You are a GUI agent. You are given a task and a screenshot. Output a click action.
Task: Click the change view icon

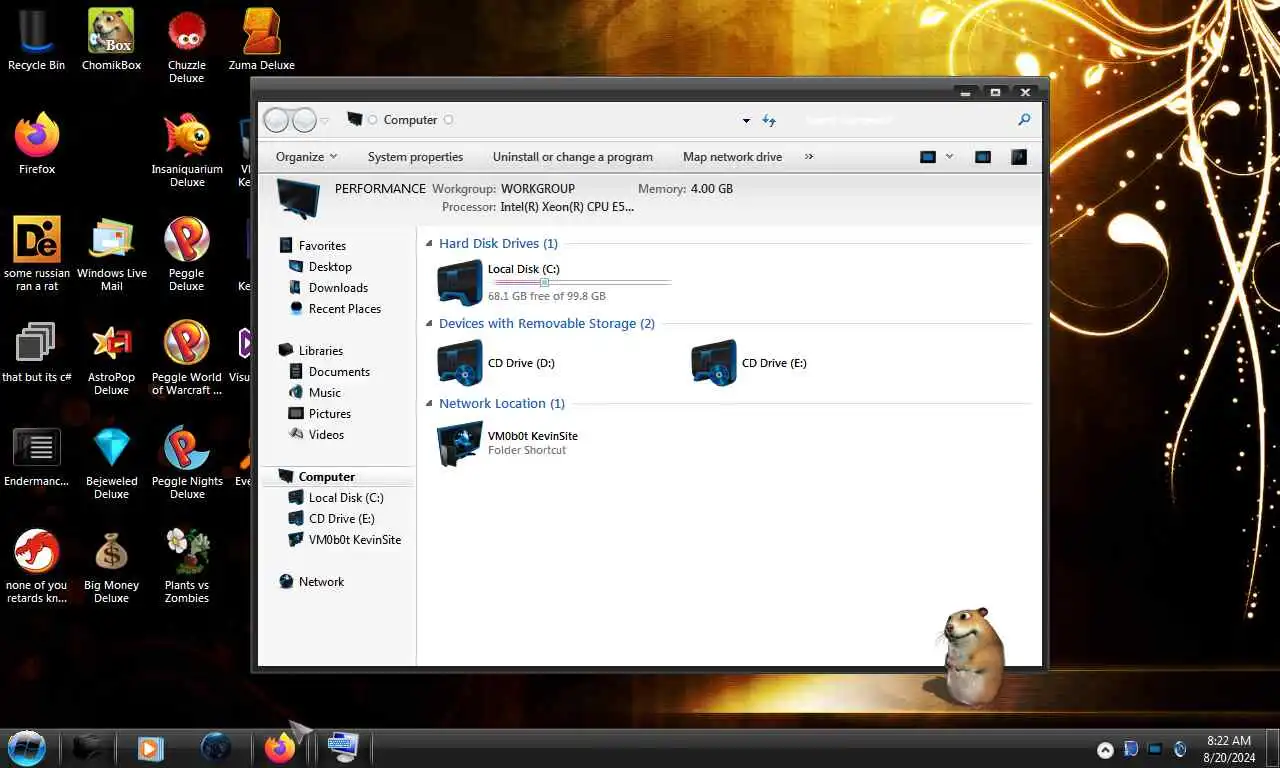(x=928, y=157)
